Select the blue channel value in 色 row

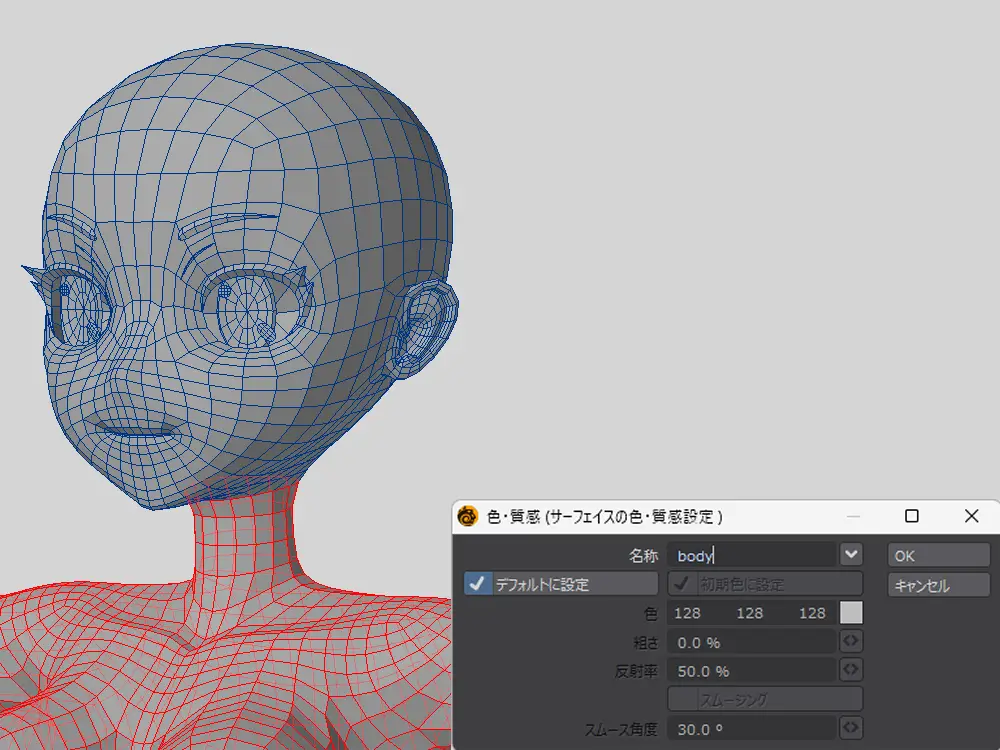[812, 613]
